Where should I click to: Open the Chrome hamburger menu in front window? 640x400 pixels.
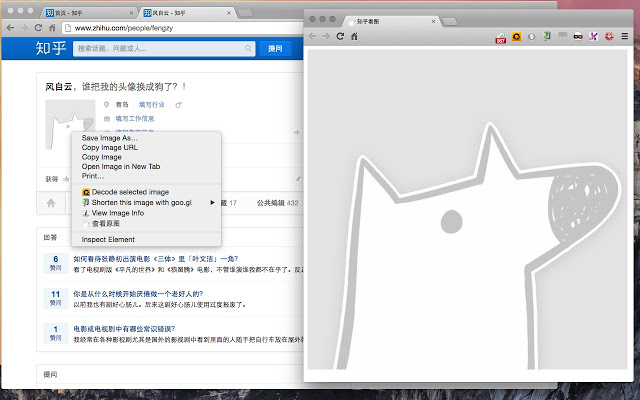[x=624, y=36]
